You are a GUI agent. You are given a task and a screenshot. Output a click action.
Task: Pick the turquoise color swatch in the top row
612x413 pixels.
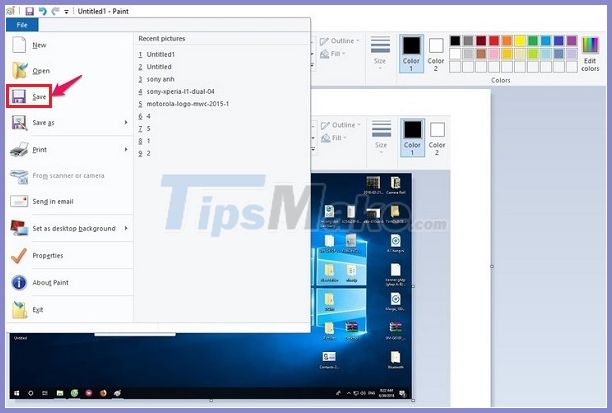[546, 40]
